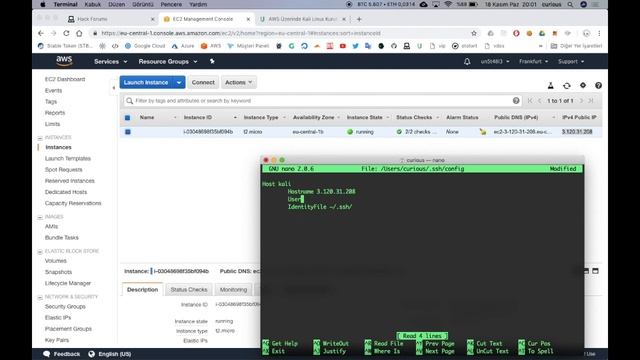Open the Actions dropdown

[x=239, y=82]
